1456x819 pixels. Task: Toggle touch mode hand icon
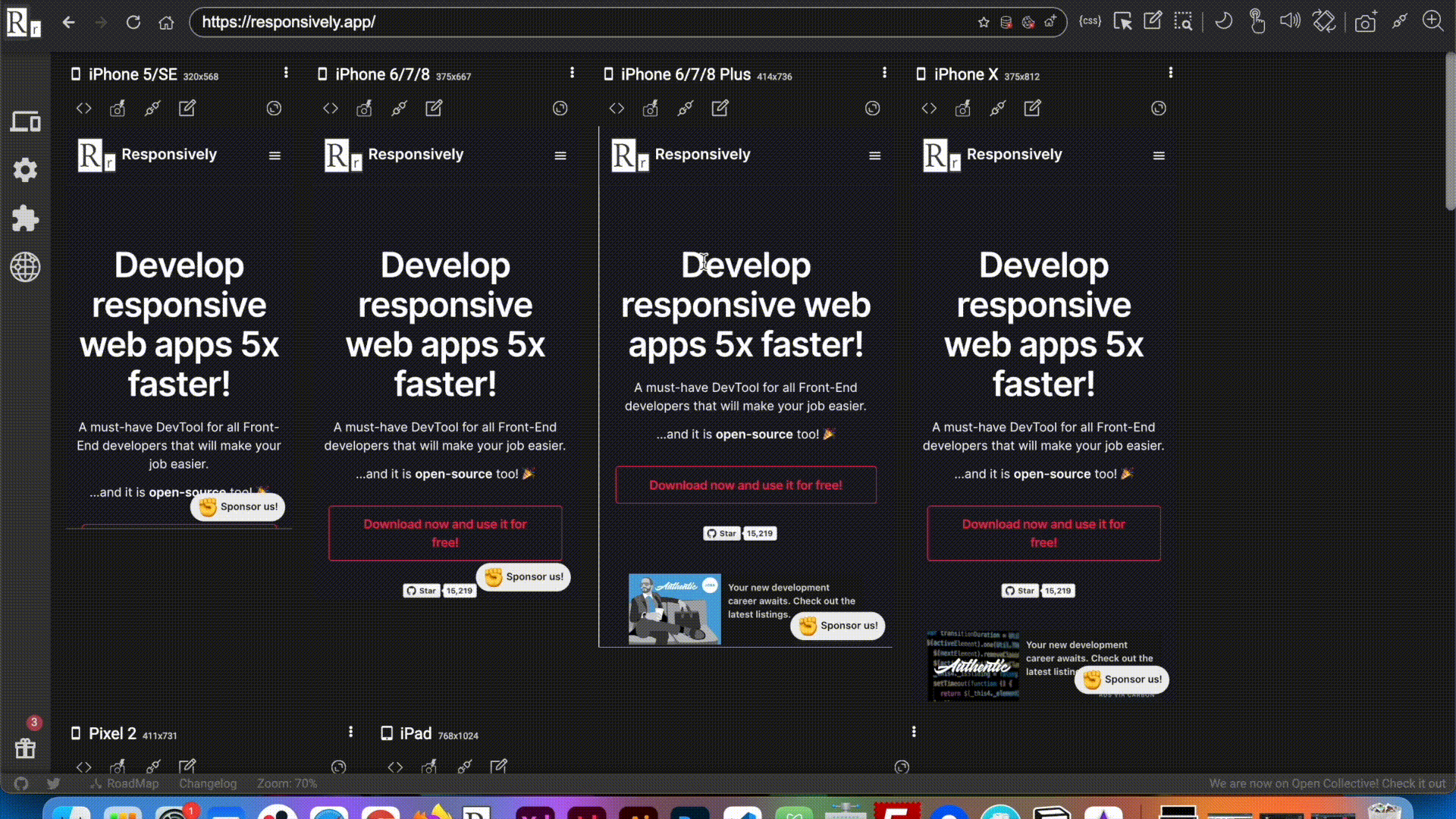(x=1257, y=21)
